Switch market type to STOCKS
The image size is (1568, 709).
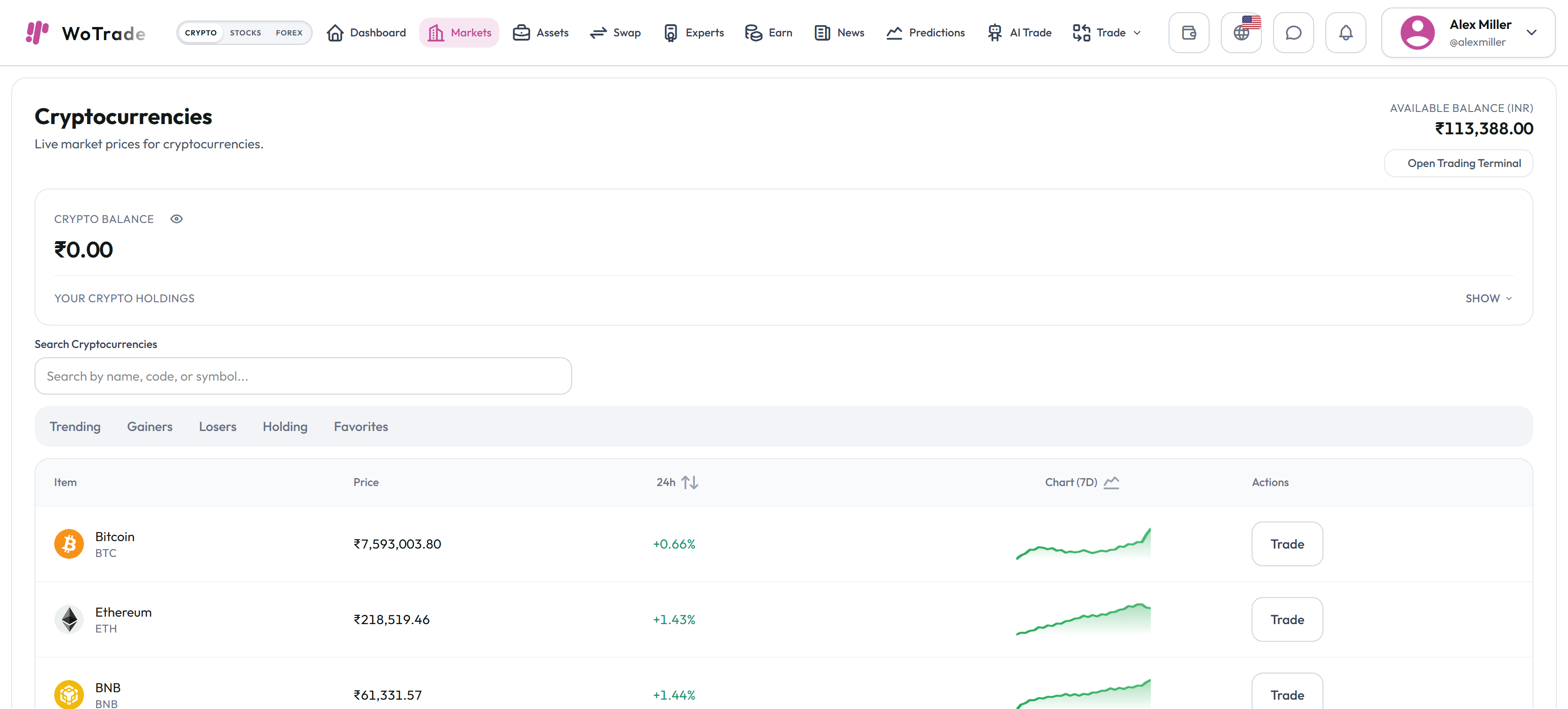pyautogui.click(x=245, y=33)
